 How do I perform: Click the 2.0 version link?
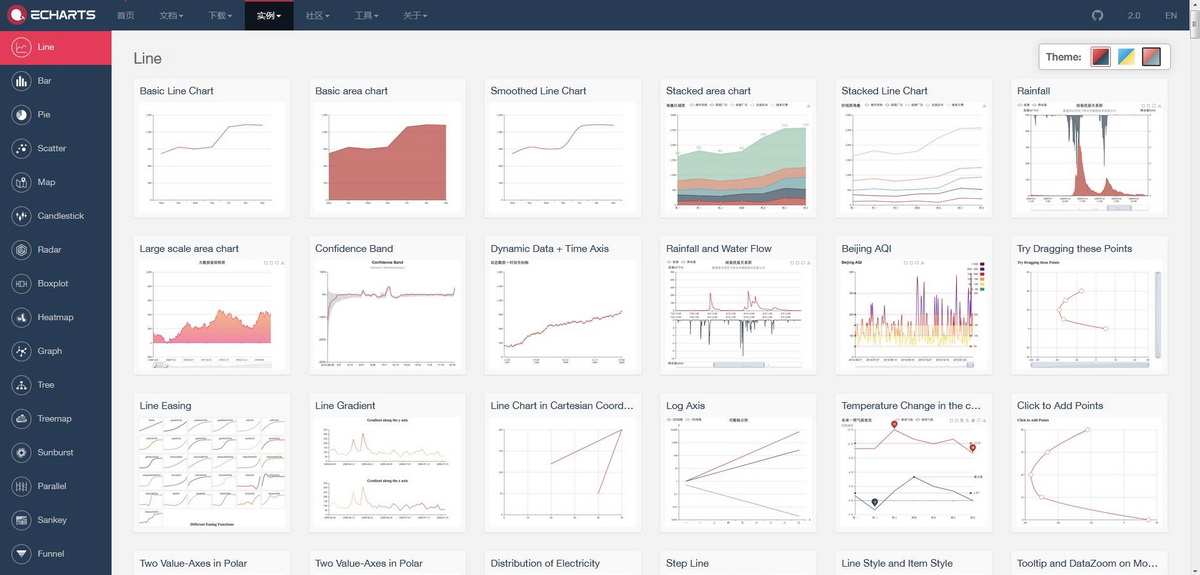pyautogui.click(x=1134, y=16)
